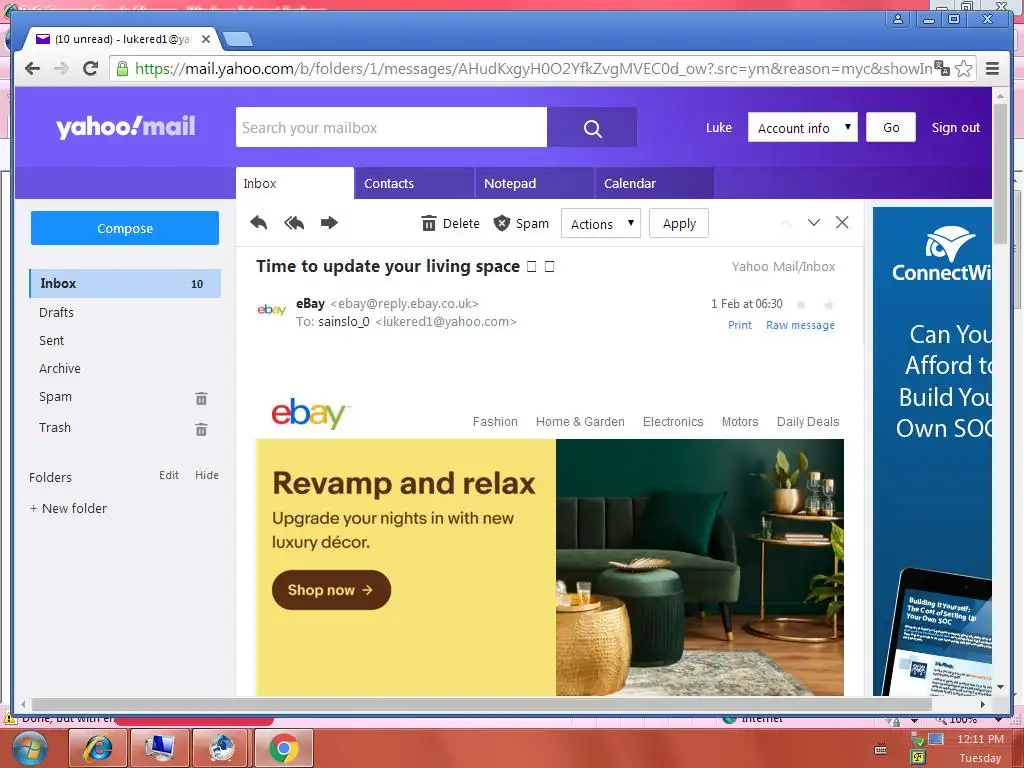Open a new browser tab

pyautogui.click(x=238, y=40)
